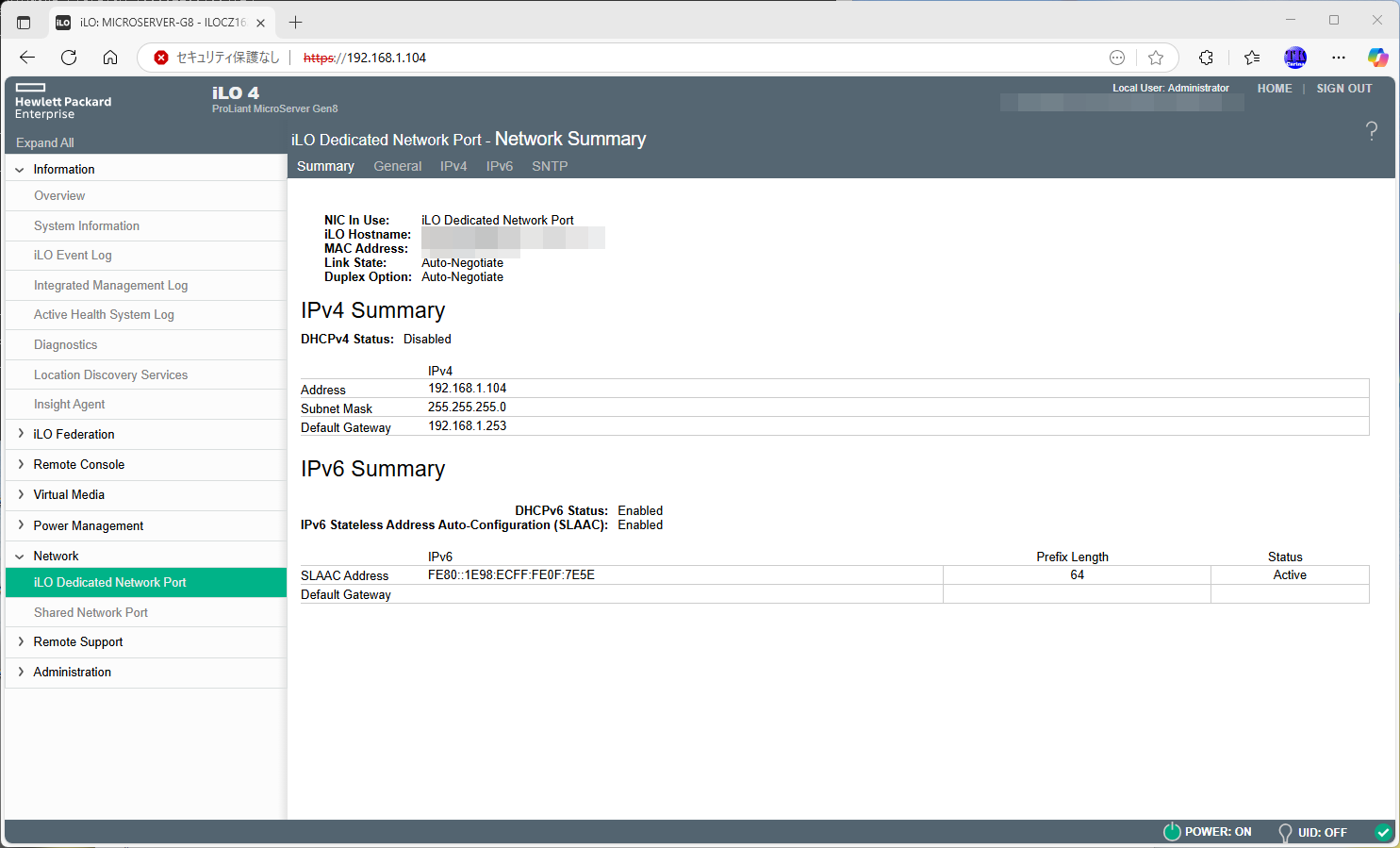Expand the Administration menu section
The height and width of the screenshot is (848, 1400).
(21, 672)
